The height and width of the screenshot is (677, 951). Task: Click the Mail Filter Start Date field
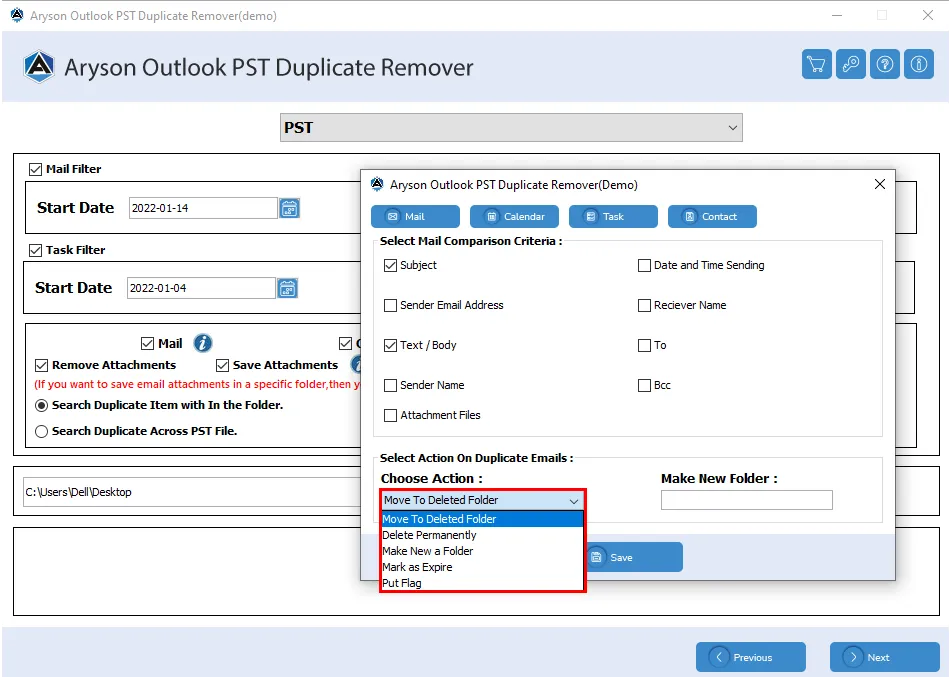tap(203, 208)
